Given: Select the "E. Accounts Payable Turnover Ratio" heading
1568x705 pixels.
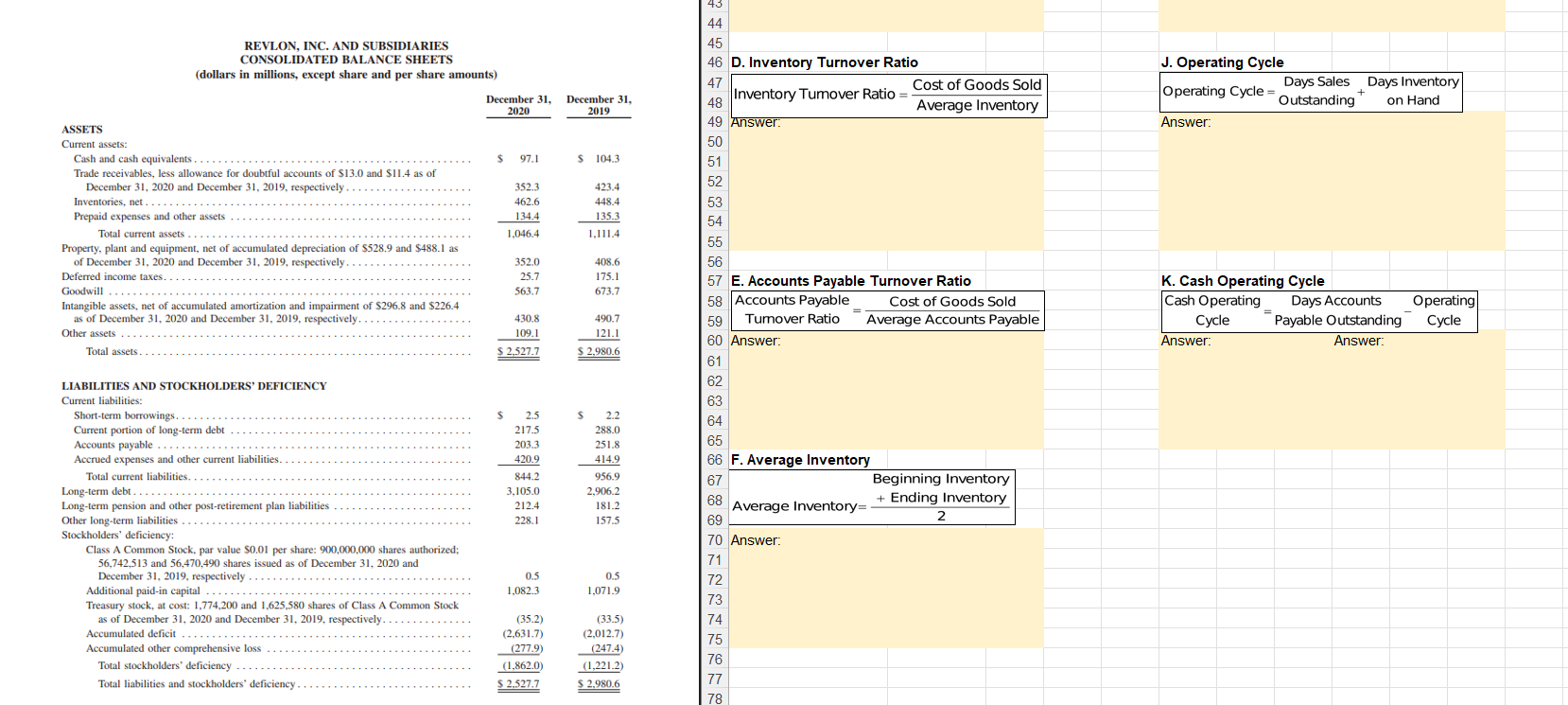Looking at the screenshot, I should coord(851,281).
